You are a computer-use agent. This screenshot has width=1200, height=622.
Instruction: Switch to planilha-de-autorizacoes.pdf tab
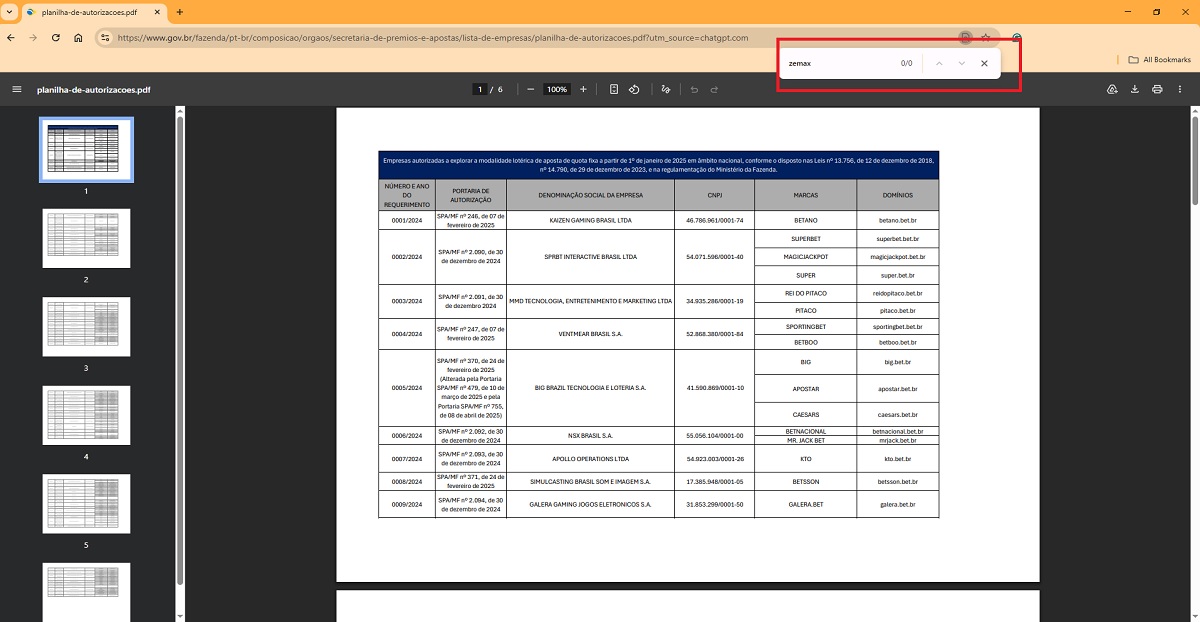pyautogui.click(x=88, y=12)
